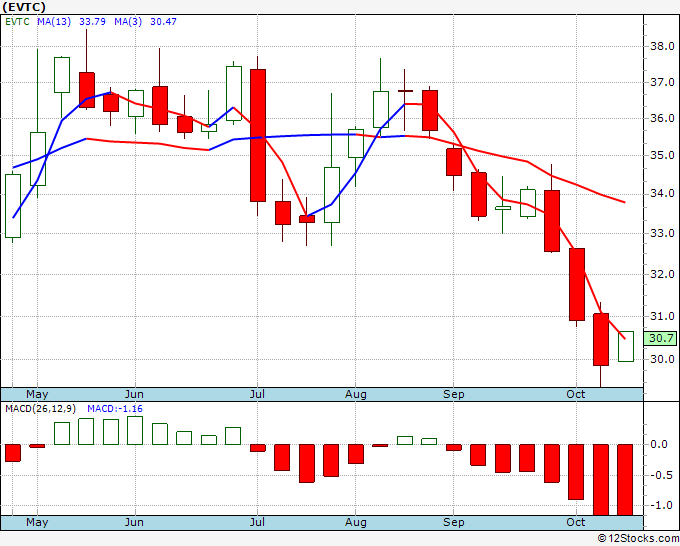The height and width of the screenshot is (546, 680).
Task: Click May on the price chart time axis
Action: coord(37,394)
